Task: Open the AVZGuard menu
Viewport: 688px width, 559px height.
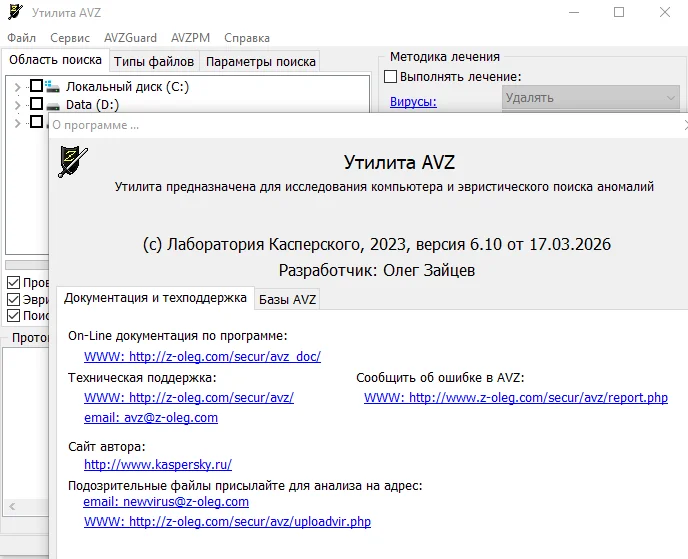Action: [130, 38]
